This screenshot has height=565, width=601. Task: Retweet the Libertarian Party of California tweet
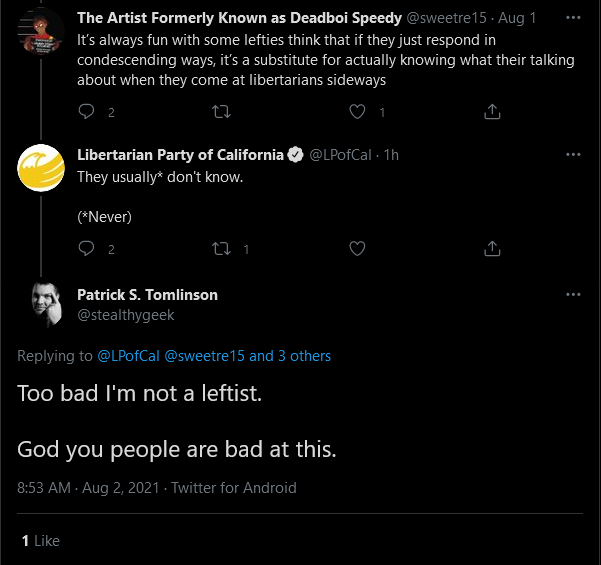tap(222, 248)
